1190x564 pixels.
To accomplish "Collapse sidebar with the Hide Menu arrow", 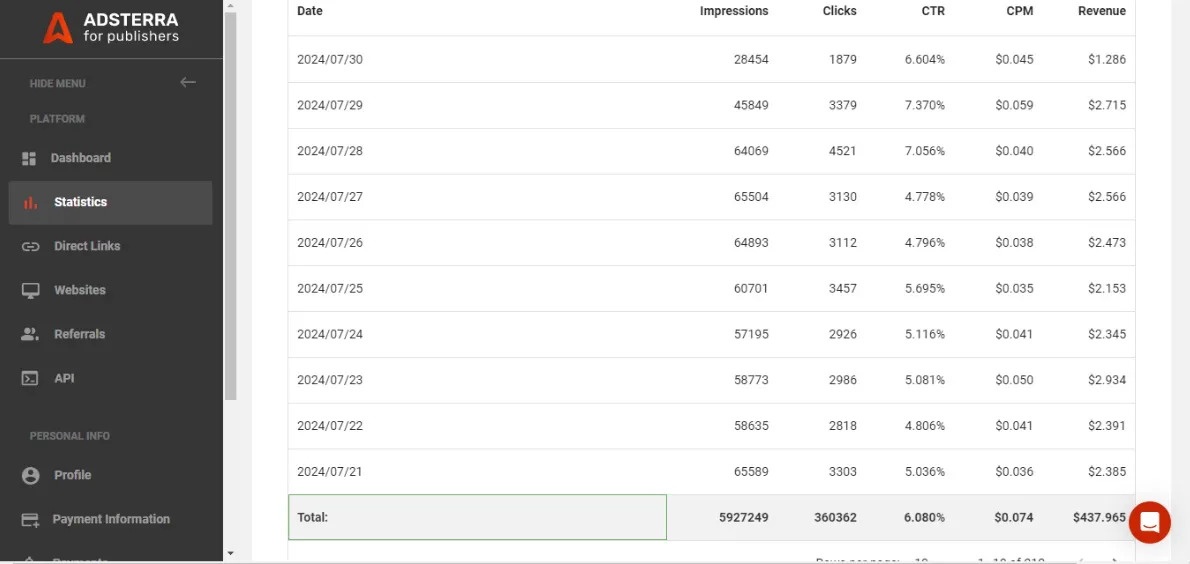I will pos(187,82).
